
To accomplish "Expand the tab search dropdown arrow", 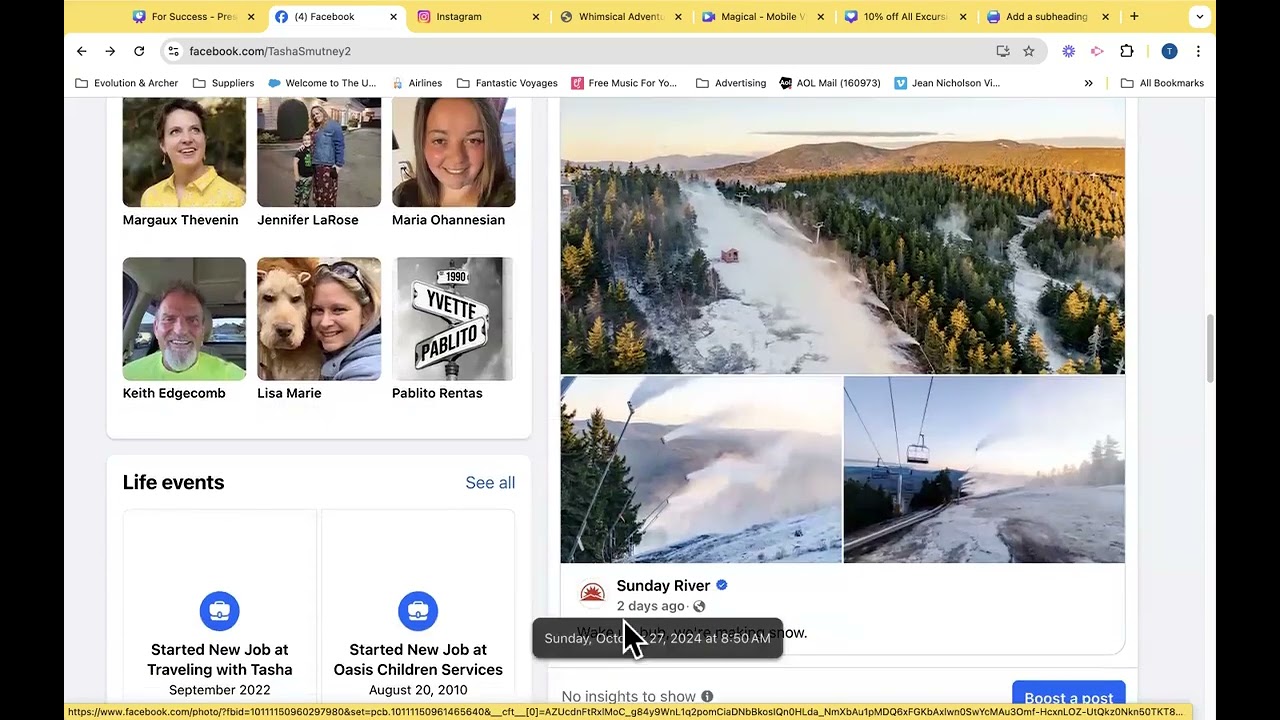I will click(x=1200, y=16).
